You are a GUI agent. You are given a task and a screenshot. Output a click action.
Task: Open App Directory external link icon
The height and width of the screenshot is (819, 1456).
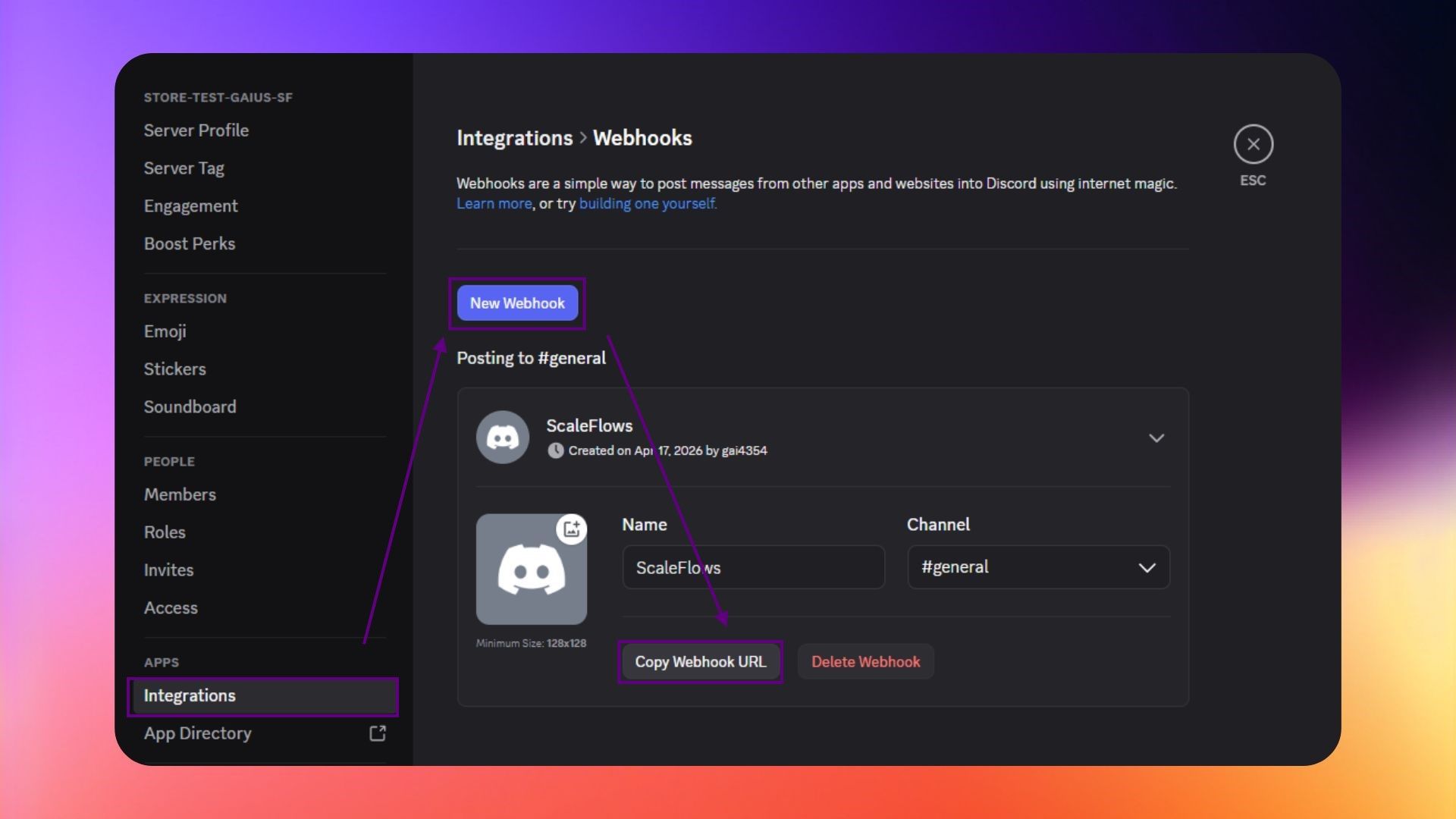378,733
